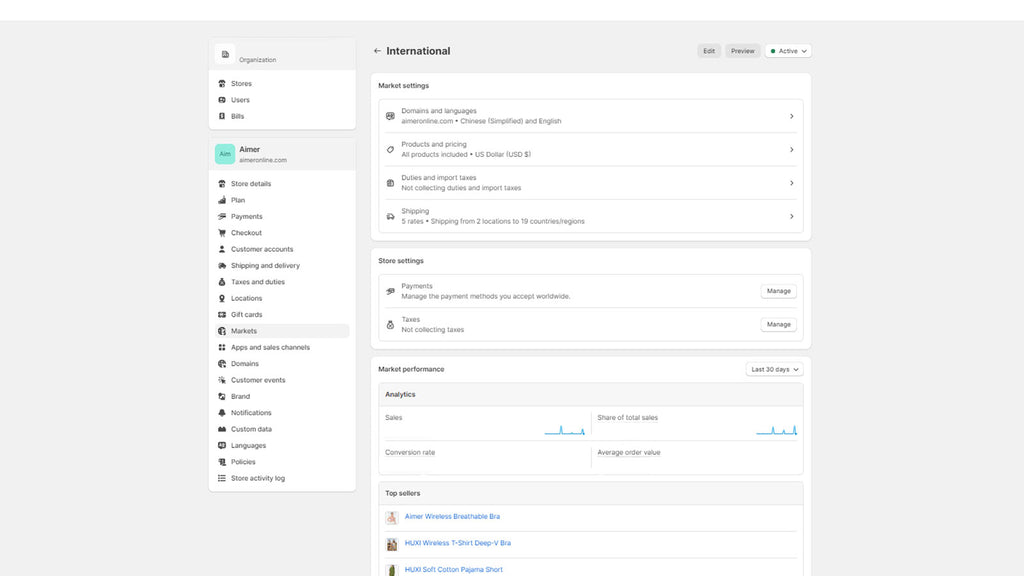The image size is (1024, 576).
Task: Click the Aimer store avatar
Action: click(225, 154)
